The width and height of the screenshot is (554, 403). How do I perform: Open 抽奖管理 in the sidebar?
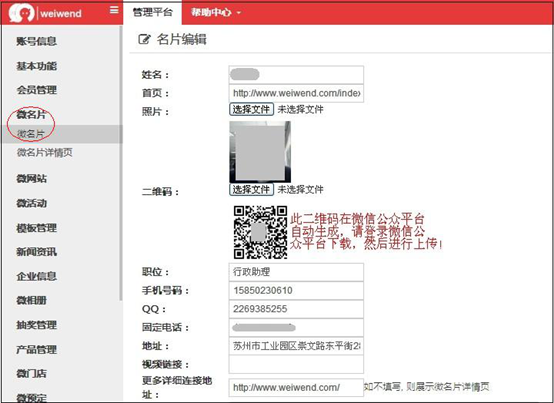click(36, 325)
